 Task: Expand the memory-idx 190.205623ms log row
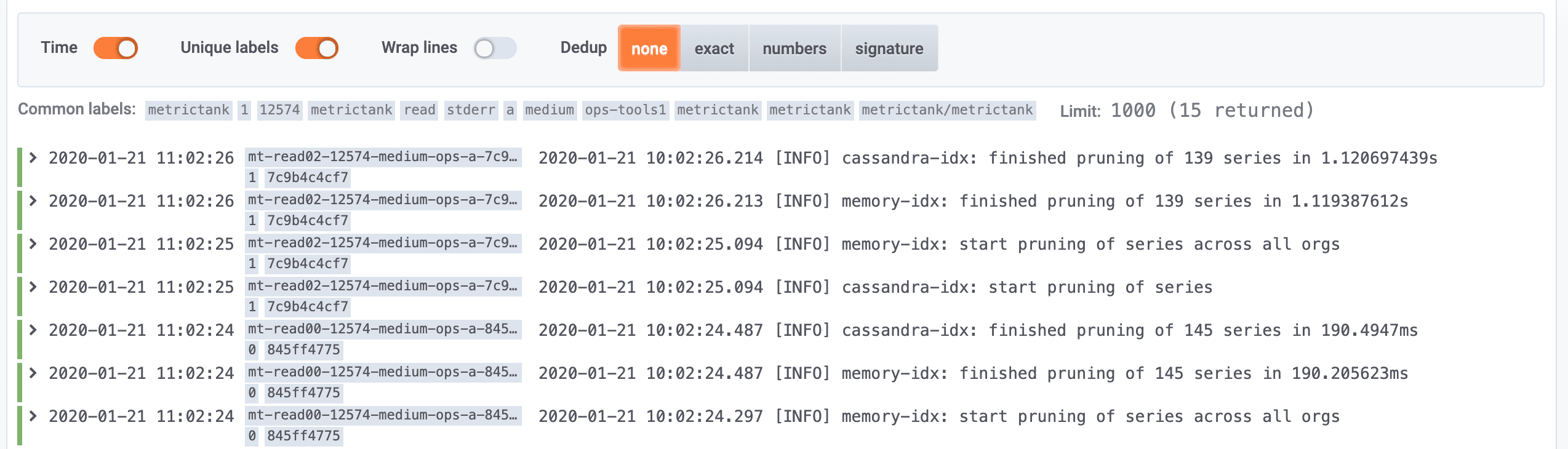click(33, 373)
